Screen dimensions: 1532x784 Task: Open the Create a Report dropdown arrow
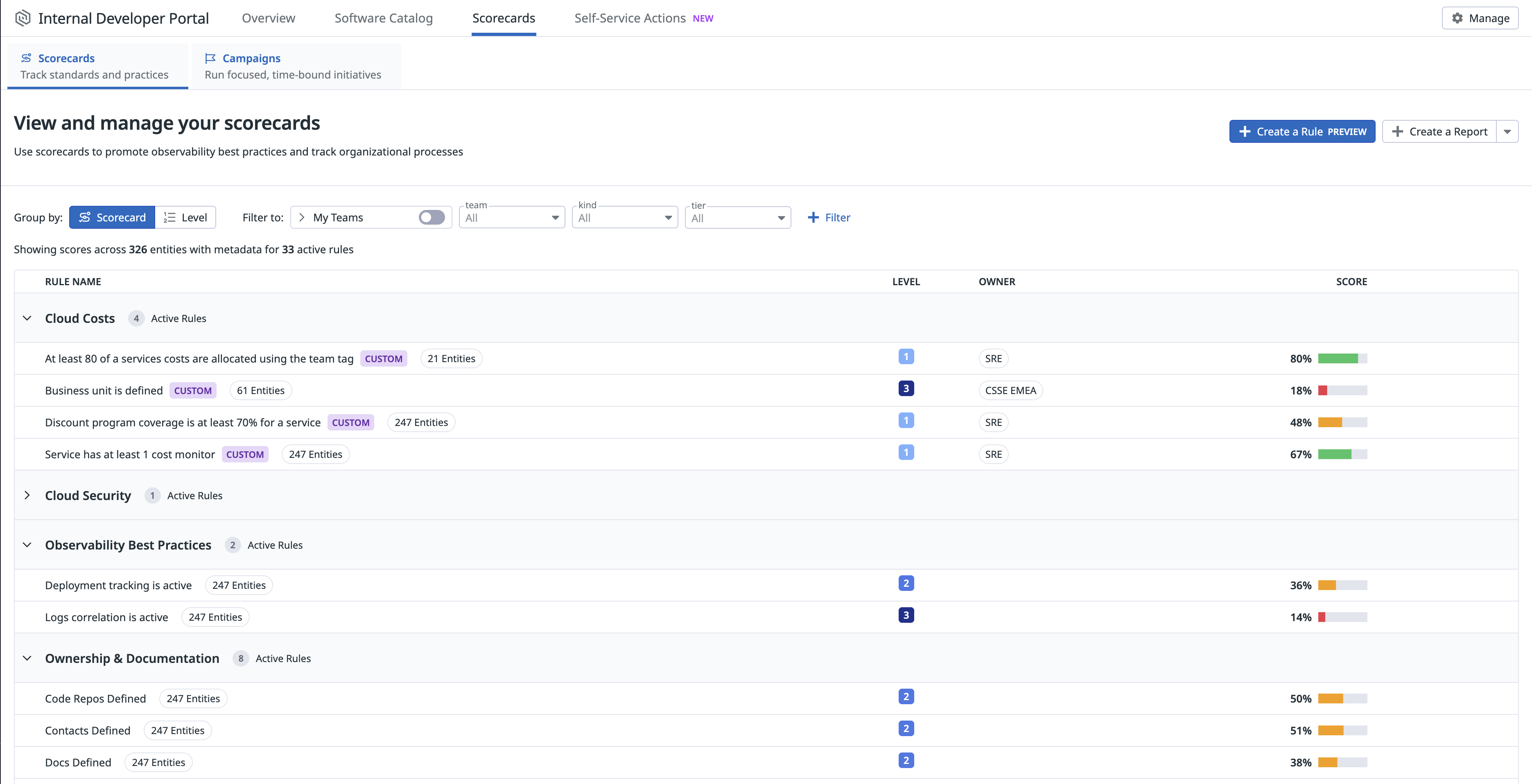click(1507, 131)
